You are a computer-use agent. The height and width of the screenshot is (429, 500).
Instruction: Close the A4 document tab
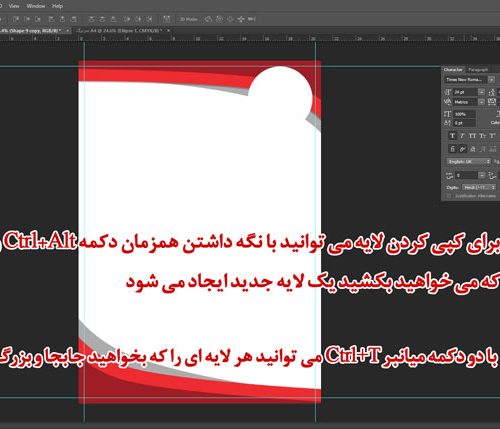click(x=168, y=30)
